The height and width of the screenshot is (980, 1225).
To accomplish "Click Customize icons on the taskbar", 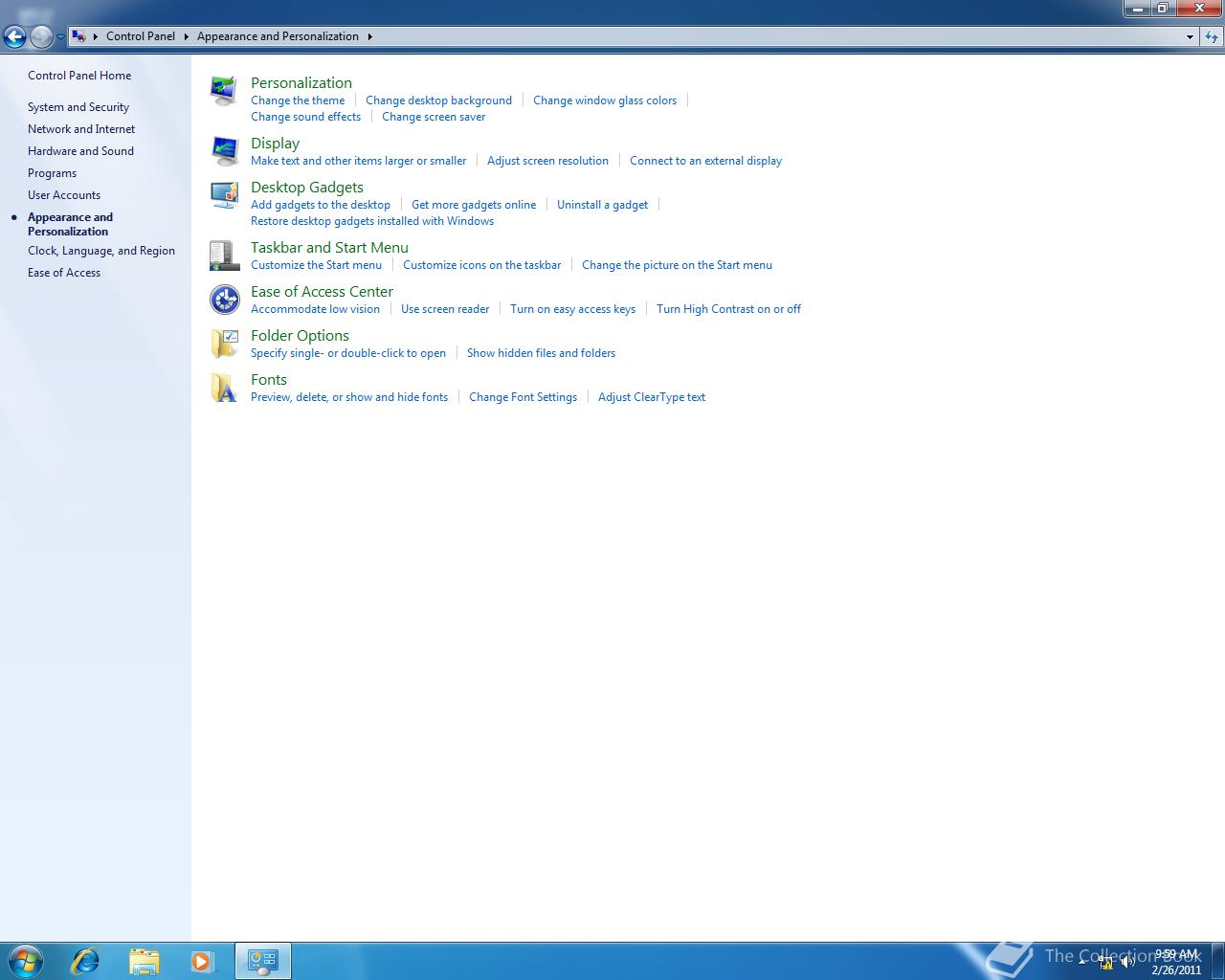I will click(481, 265).
